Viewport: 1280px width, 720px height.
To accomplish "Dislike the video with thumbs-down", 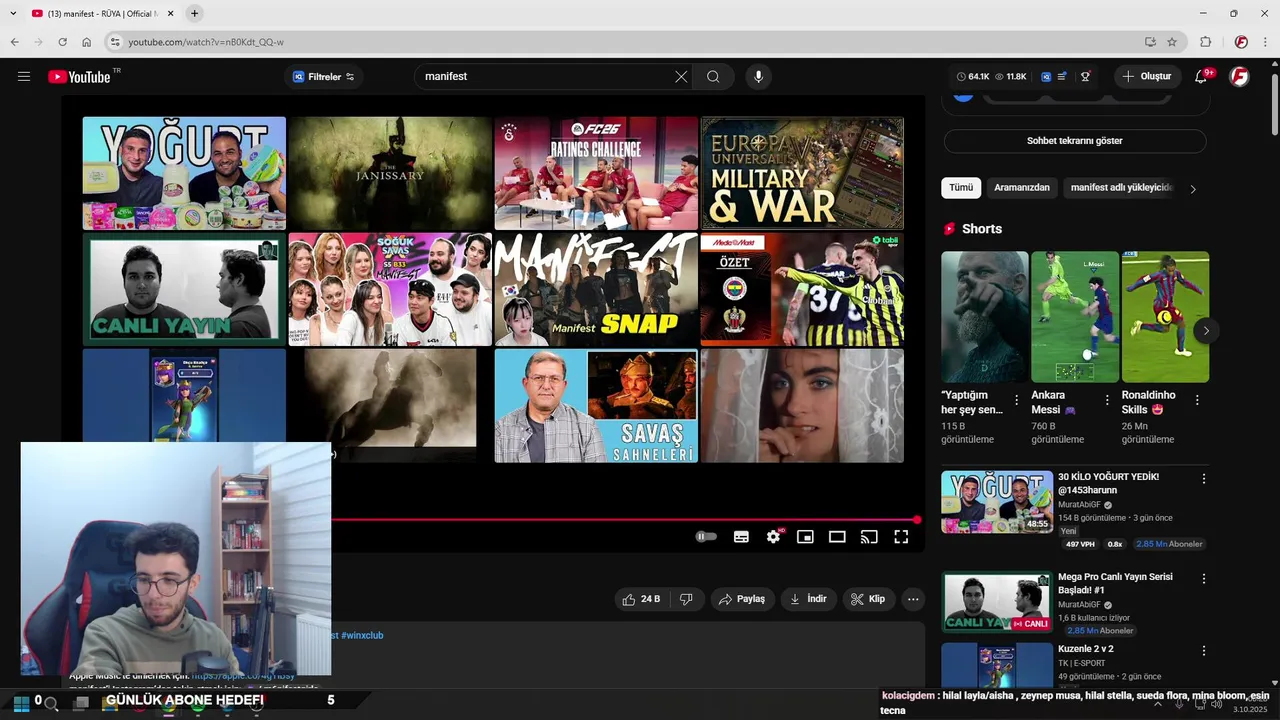I will pyautogui.click(x=686, y=599).
